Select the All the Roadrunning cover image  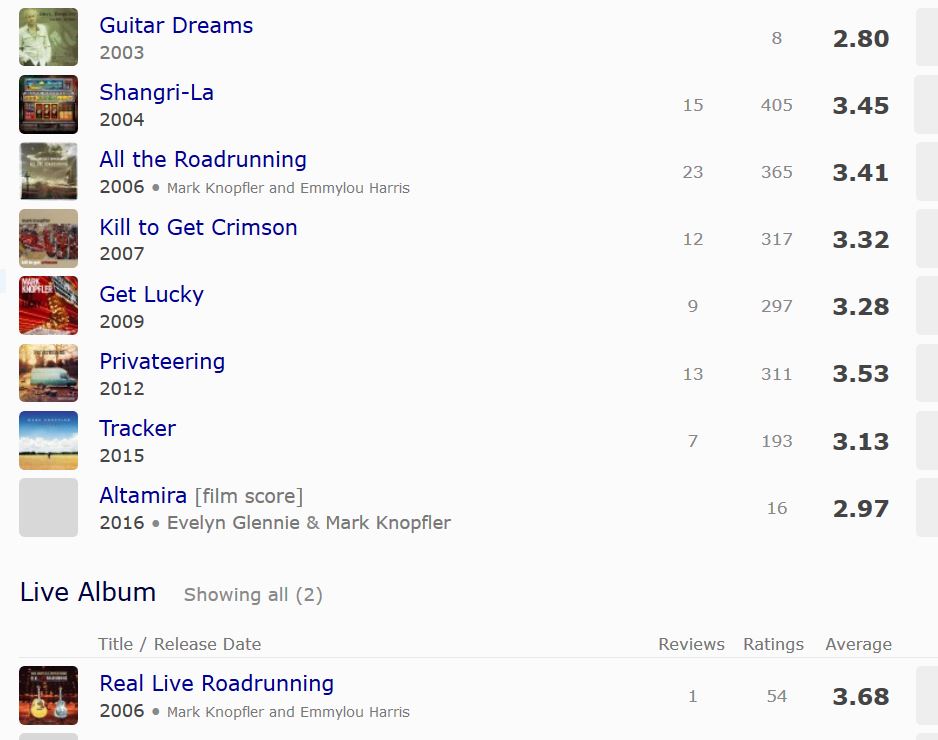48,171
